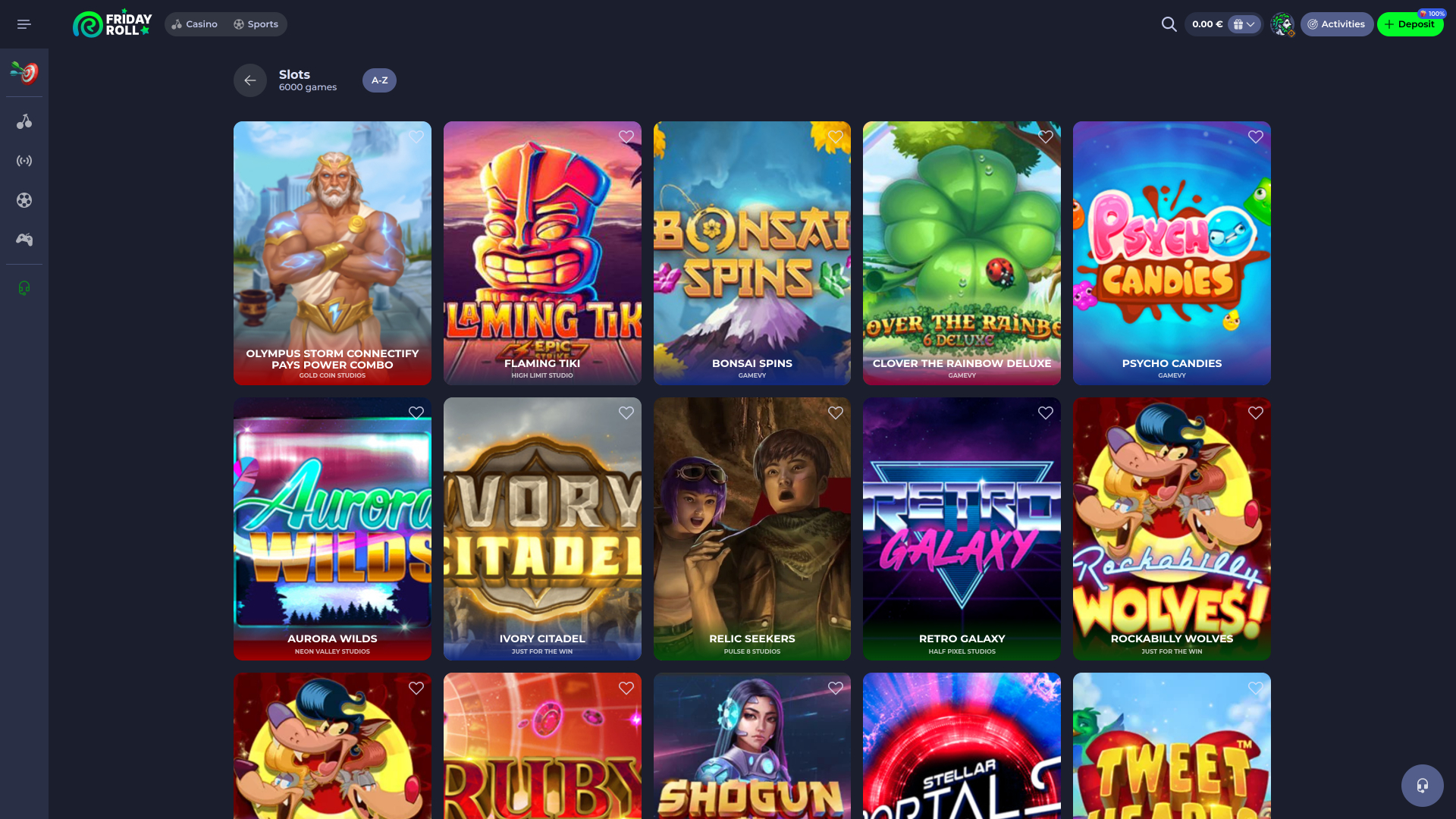The width and height of the screenshot is (1456, 819).
Task: Sort games with A-Z button
Action: [x=379, y=80]
